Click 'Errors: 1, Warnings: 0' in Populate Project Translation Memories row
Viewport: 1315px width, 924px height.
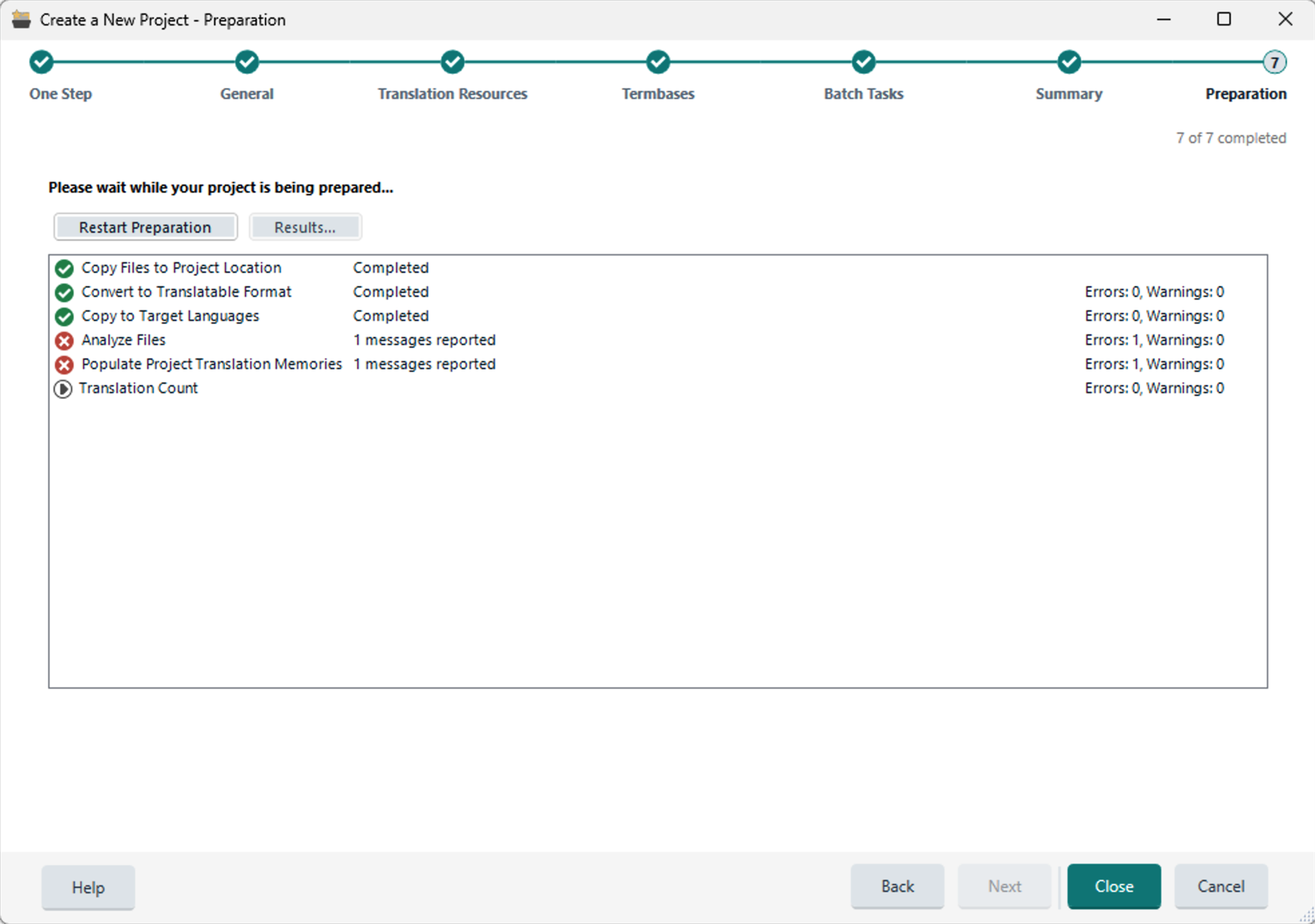[1155, 363]
